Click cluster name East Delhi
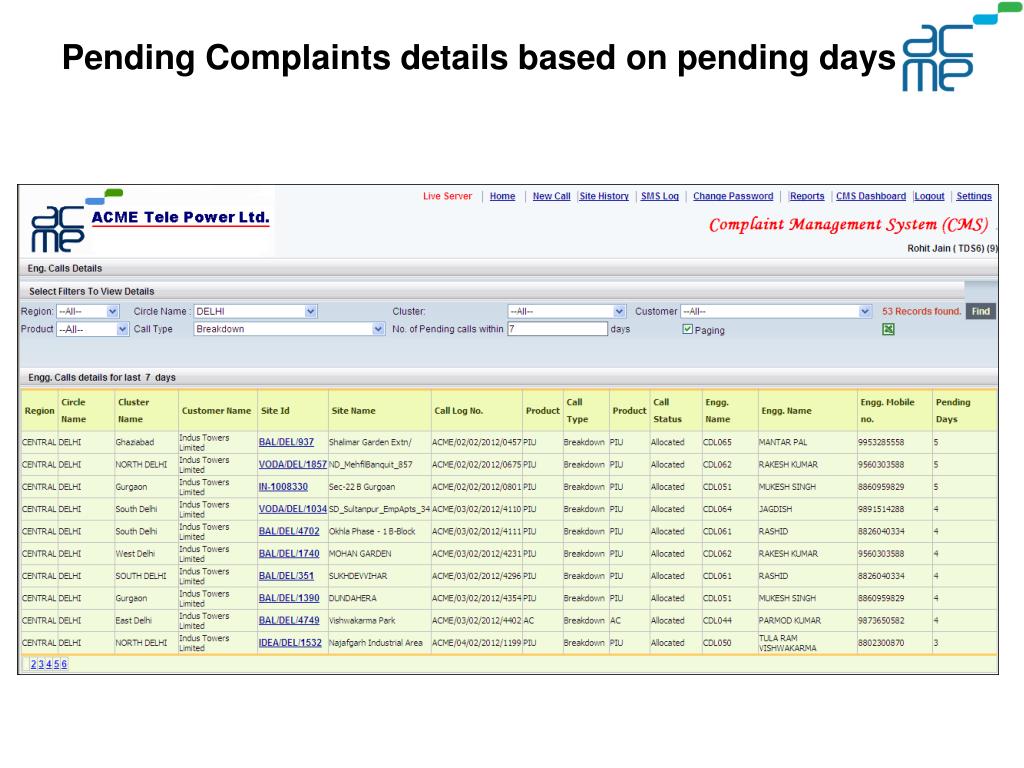The image size is (1024, 768). tap(133, 620)
